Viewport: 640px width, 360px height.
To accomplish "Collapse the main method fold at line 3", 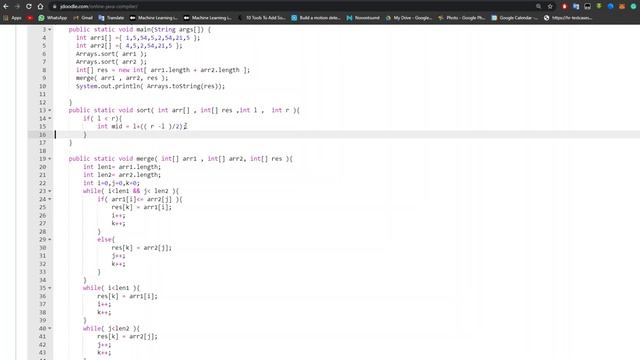I will 50,30.
